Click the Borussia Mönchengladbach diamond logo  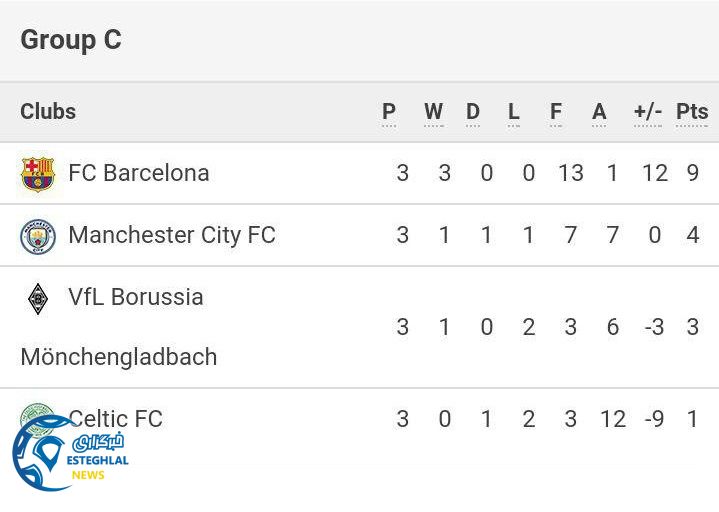click(38, 298)
